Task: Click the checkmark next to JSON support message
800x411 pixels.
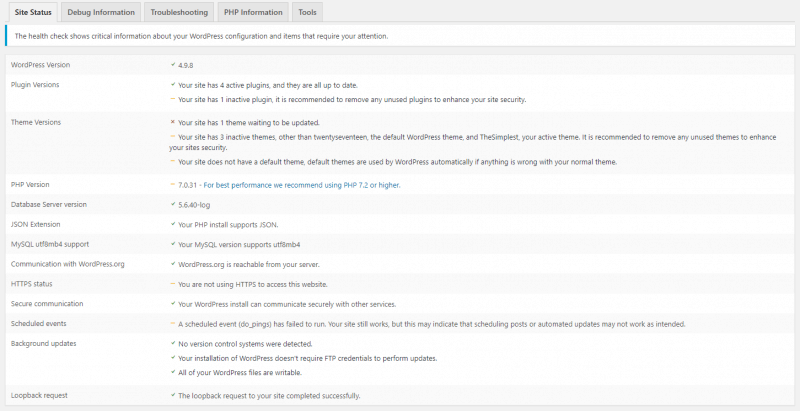Action: 173,224
